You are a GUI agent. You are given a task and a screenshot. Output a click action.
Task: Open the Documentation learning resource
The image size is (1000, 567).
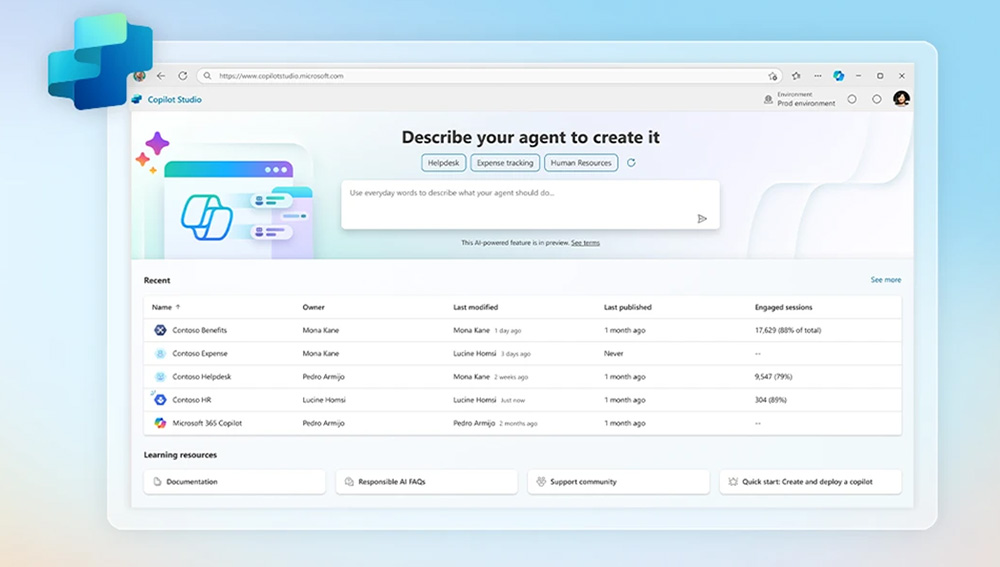[235, 482]
